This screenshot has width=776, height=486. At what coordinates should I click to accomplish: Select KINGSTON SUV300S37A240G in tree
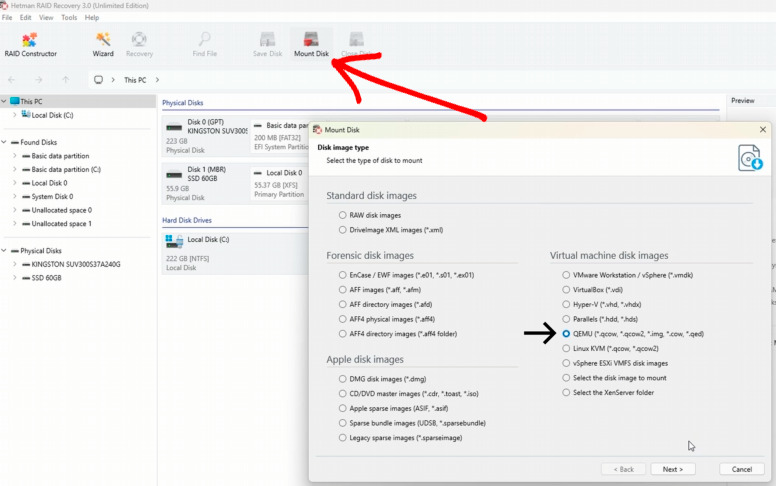(x=76, y=264)
